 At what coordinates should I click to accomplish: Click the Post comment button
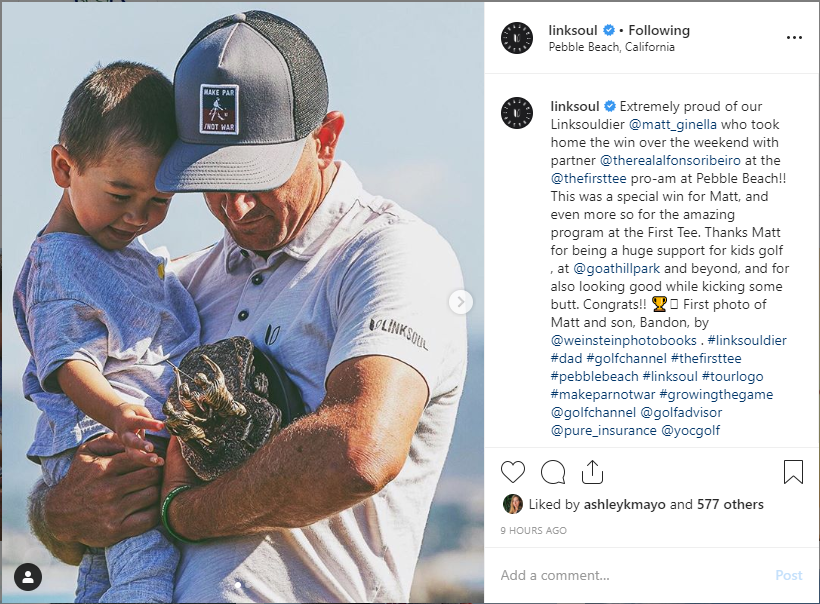coord(789,575)
